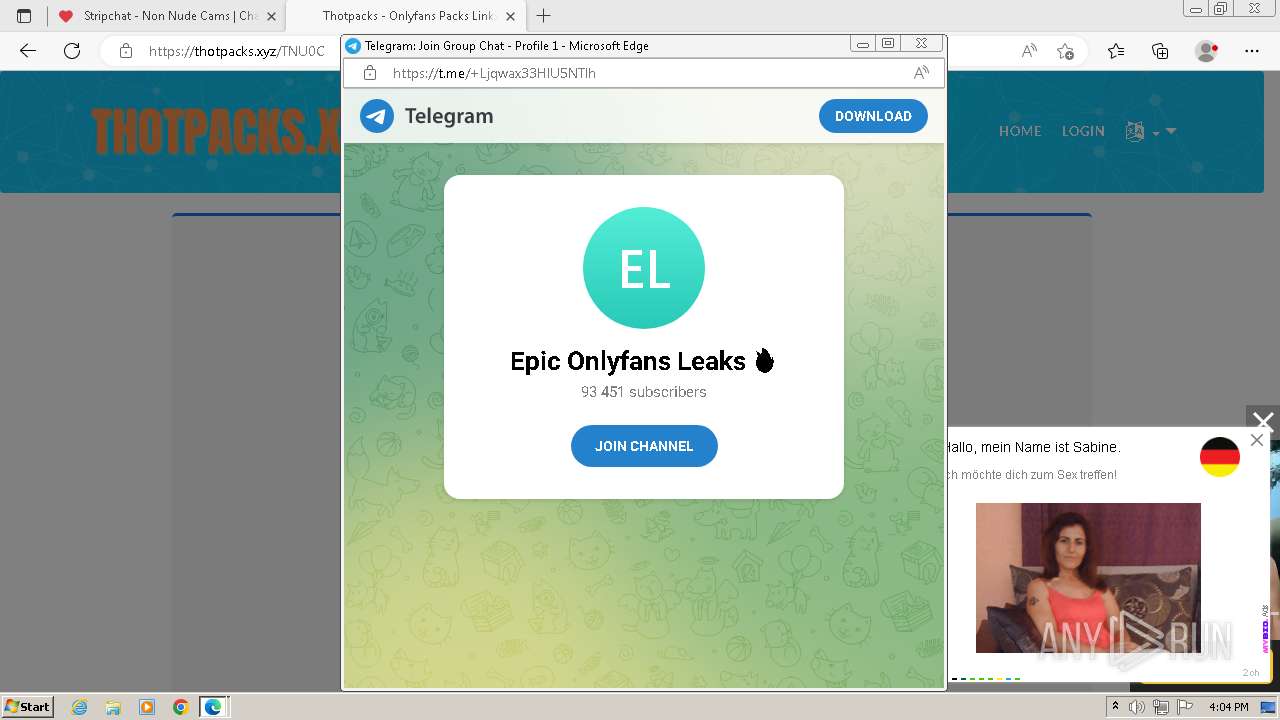Show hidden system tray icons

[1115, 707]
